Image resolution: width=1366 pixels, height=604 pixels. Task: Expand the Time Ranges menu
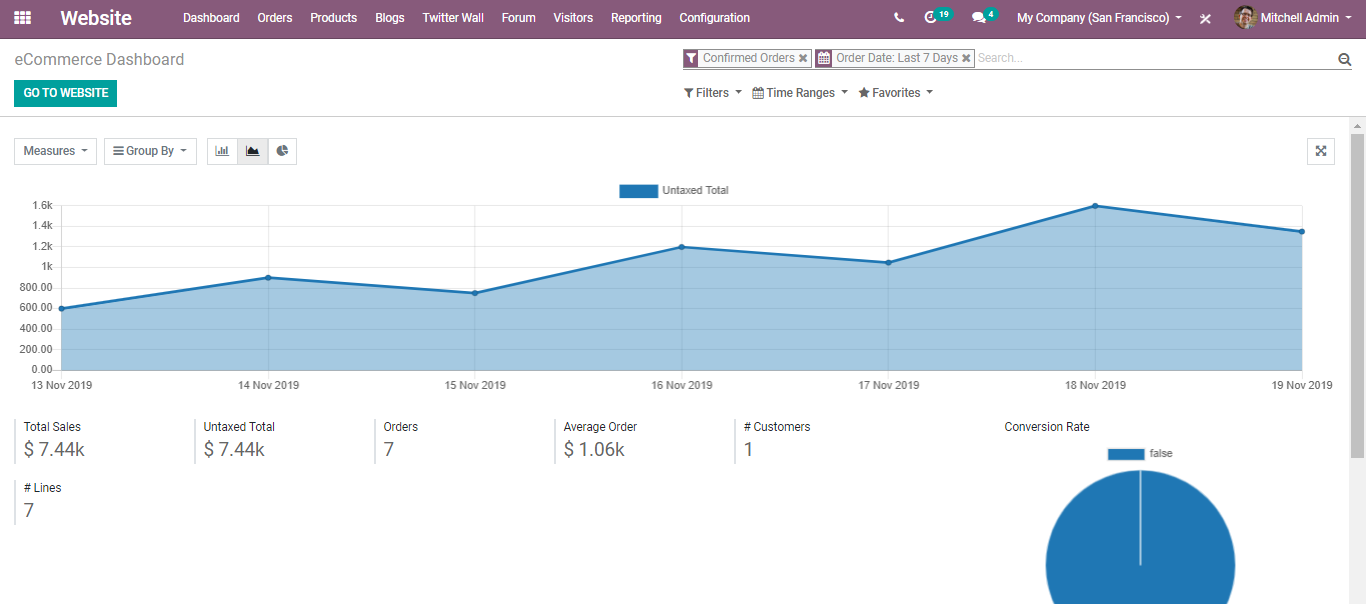(800, 93)
